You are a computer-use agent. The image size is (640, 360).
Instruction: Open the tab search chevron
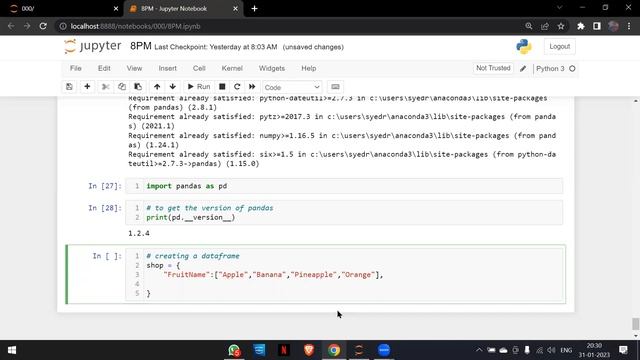560,8
